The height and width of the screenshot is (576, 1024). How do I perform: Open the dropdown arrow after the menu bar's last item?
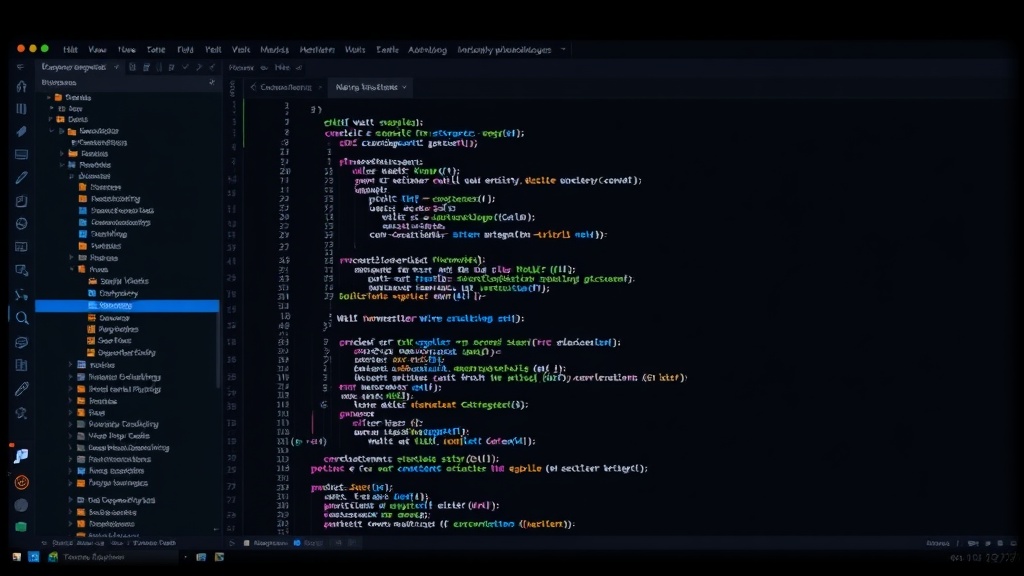(563, 49)
